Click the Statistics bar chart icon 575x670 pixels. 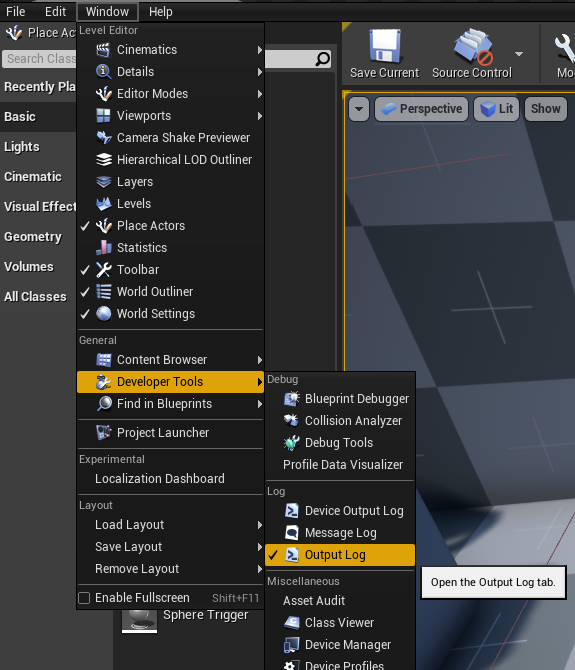coord(103,248)
